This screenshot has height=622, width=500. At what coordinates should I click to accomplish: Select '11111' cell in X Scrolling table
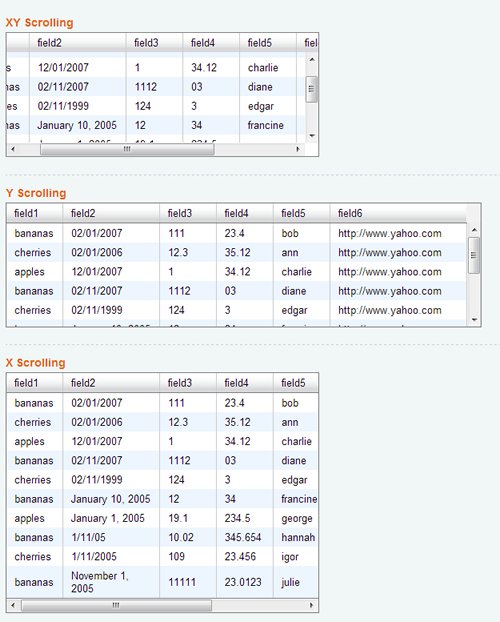click(188, 582)
